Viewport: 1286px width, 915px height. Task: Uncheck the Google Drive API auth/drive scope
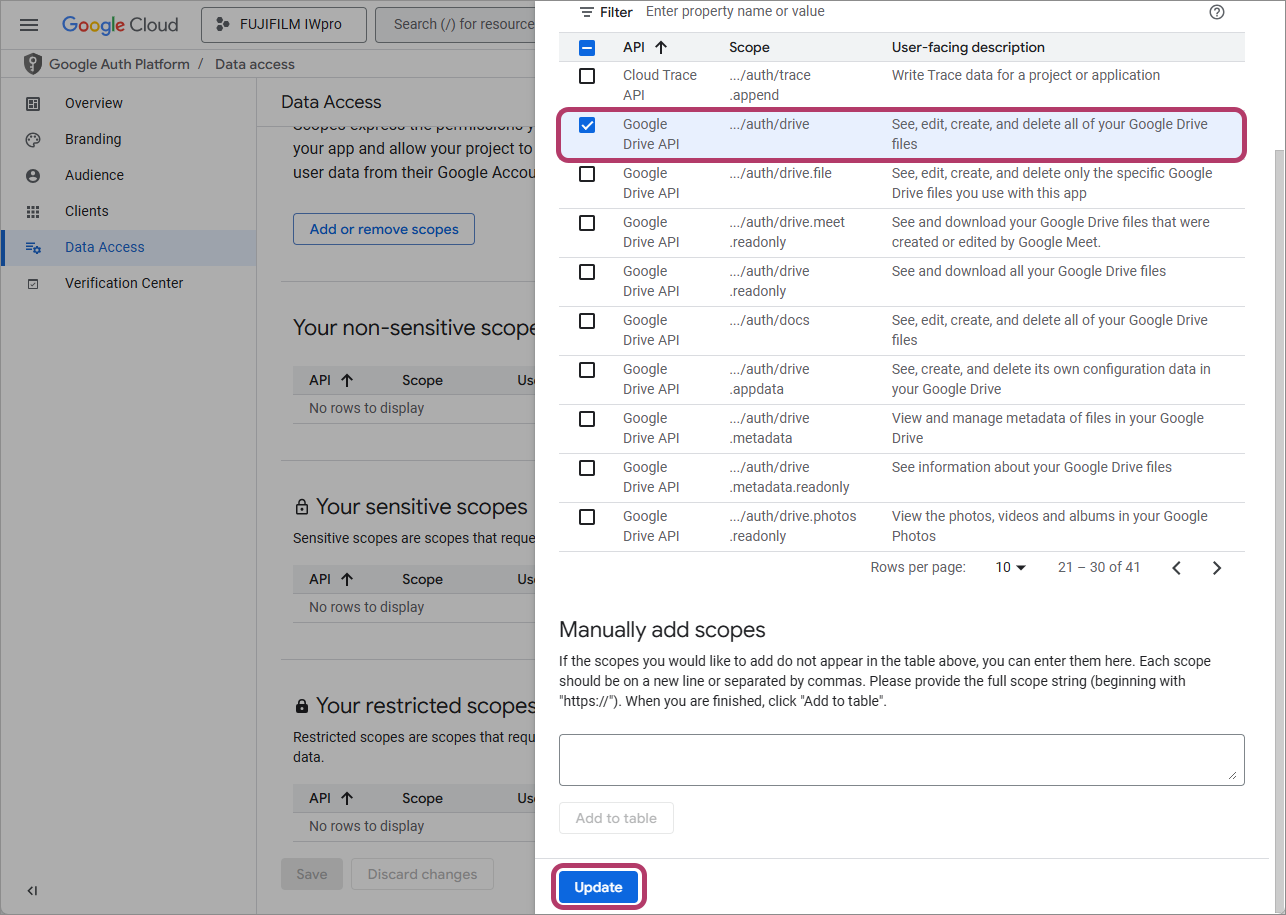(x=587, y=125)
